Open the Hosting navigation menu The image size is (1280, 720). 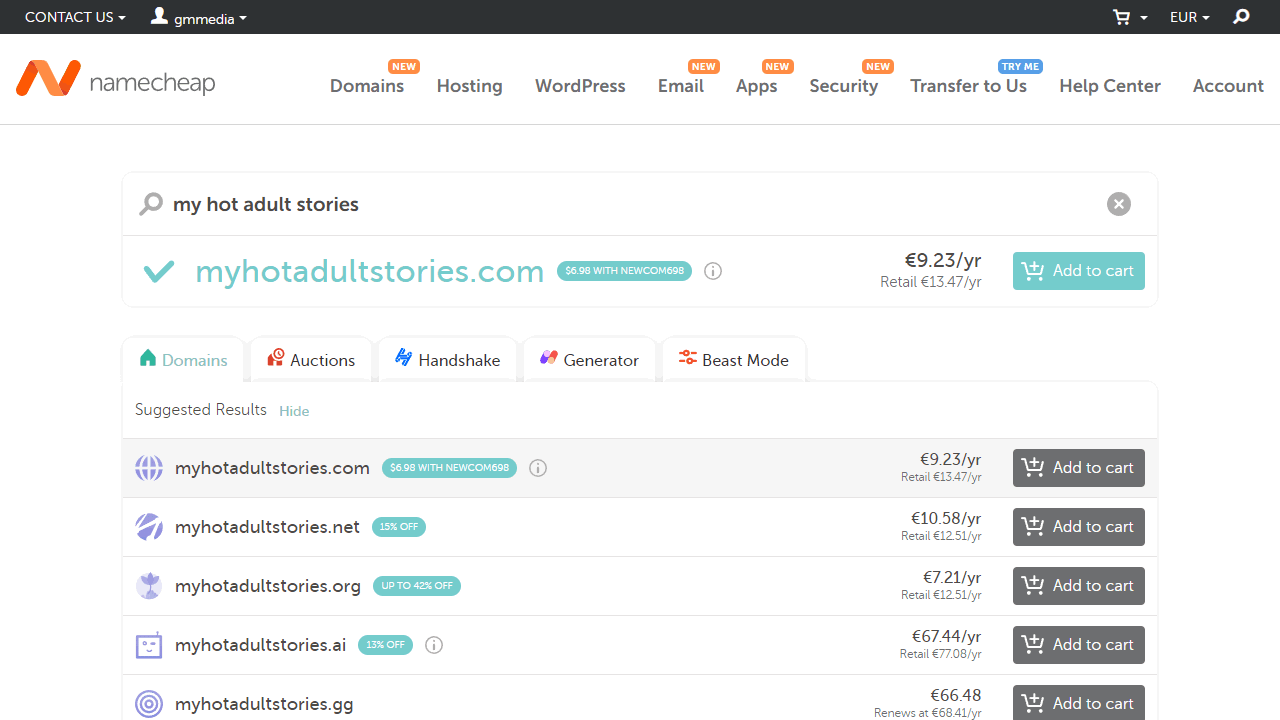pyautogui.click(x=470, y=86)
